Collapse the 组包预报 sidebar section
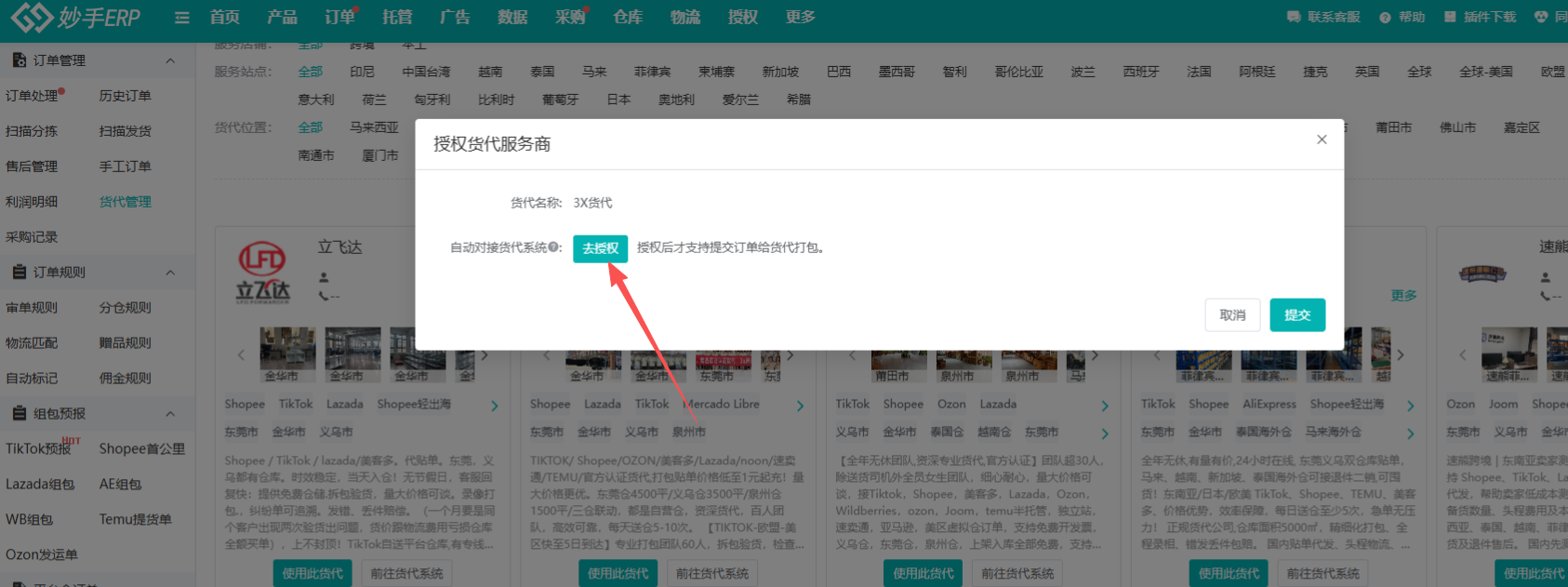 coord(170,414)
